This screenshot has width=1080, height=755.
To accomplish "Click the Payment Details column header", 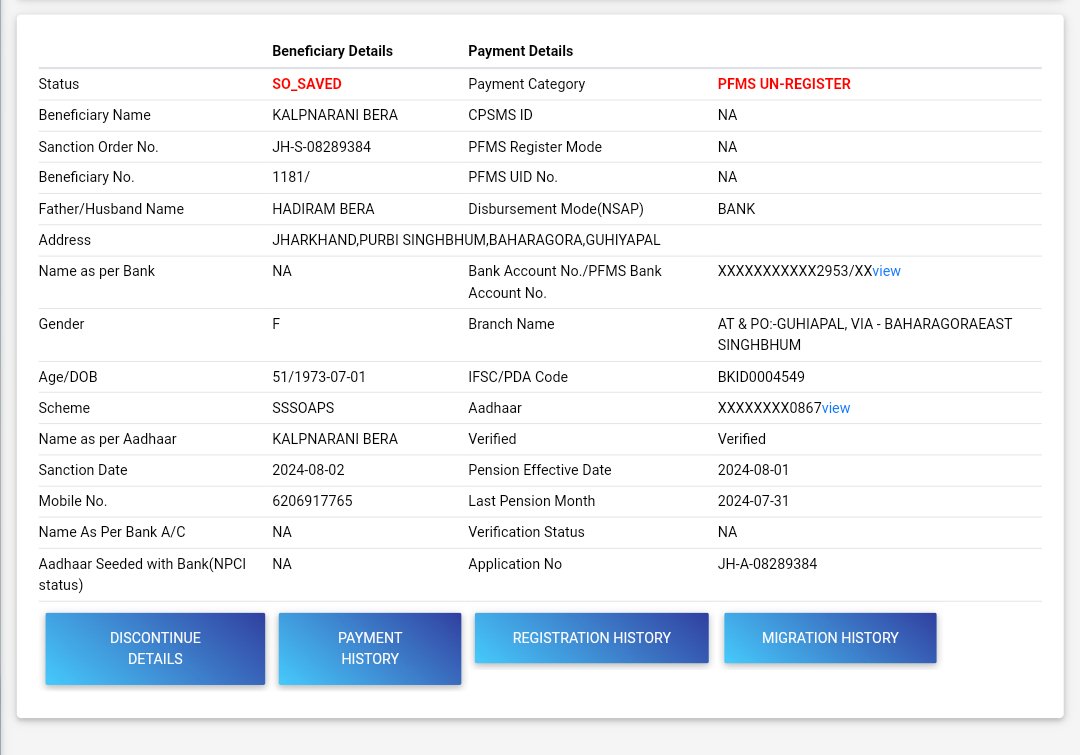I will (x=521, y=51).
